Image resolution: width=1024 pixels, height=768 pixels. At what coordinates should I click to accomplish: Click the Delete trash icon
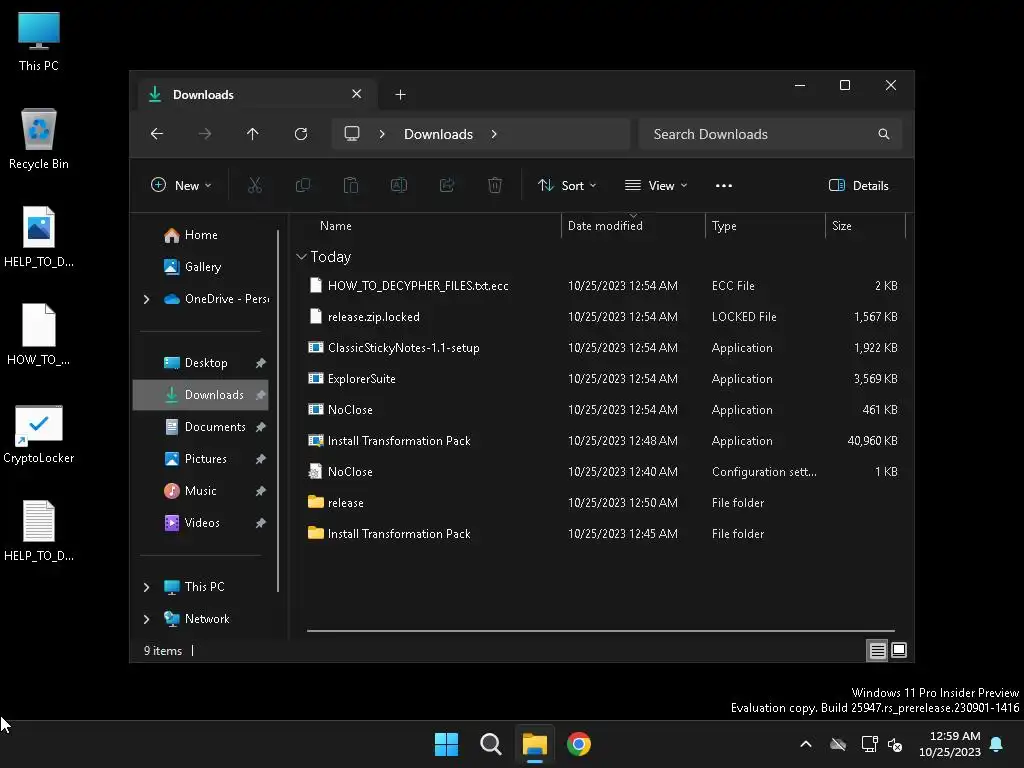[495, 185]
